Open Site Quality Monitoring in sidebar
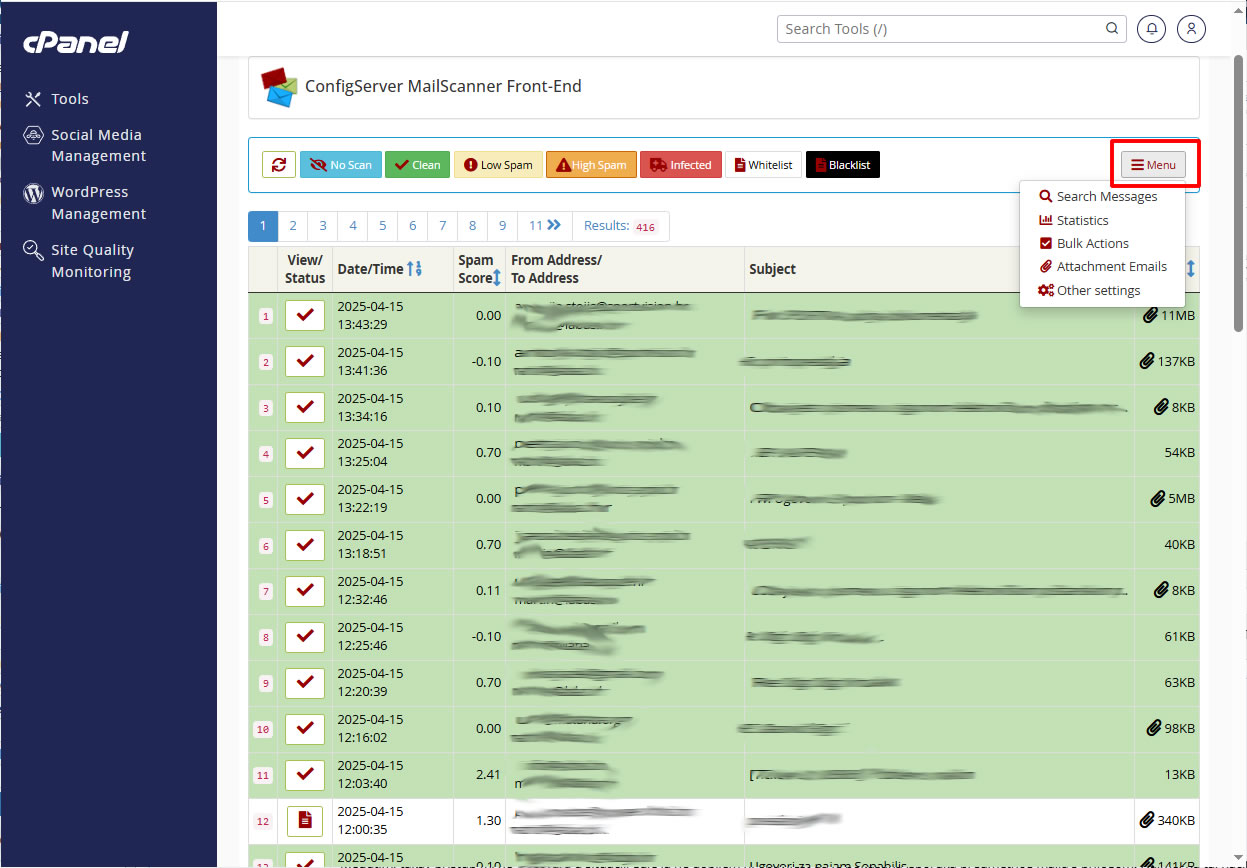 92,261
